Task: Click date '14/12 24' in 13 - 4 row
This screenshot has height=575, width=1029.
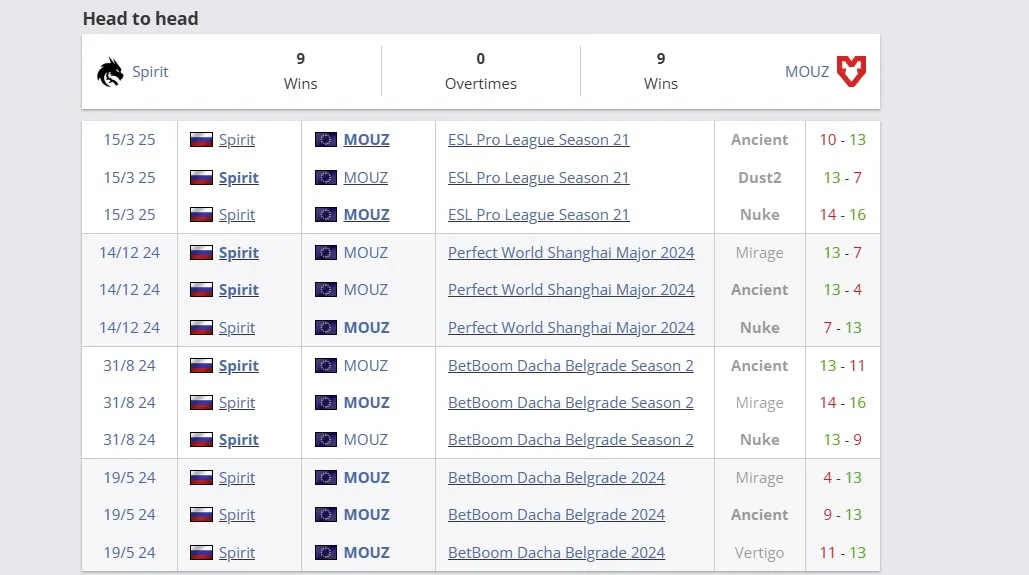Action: point(129,289)
